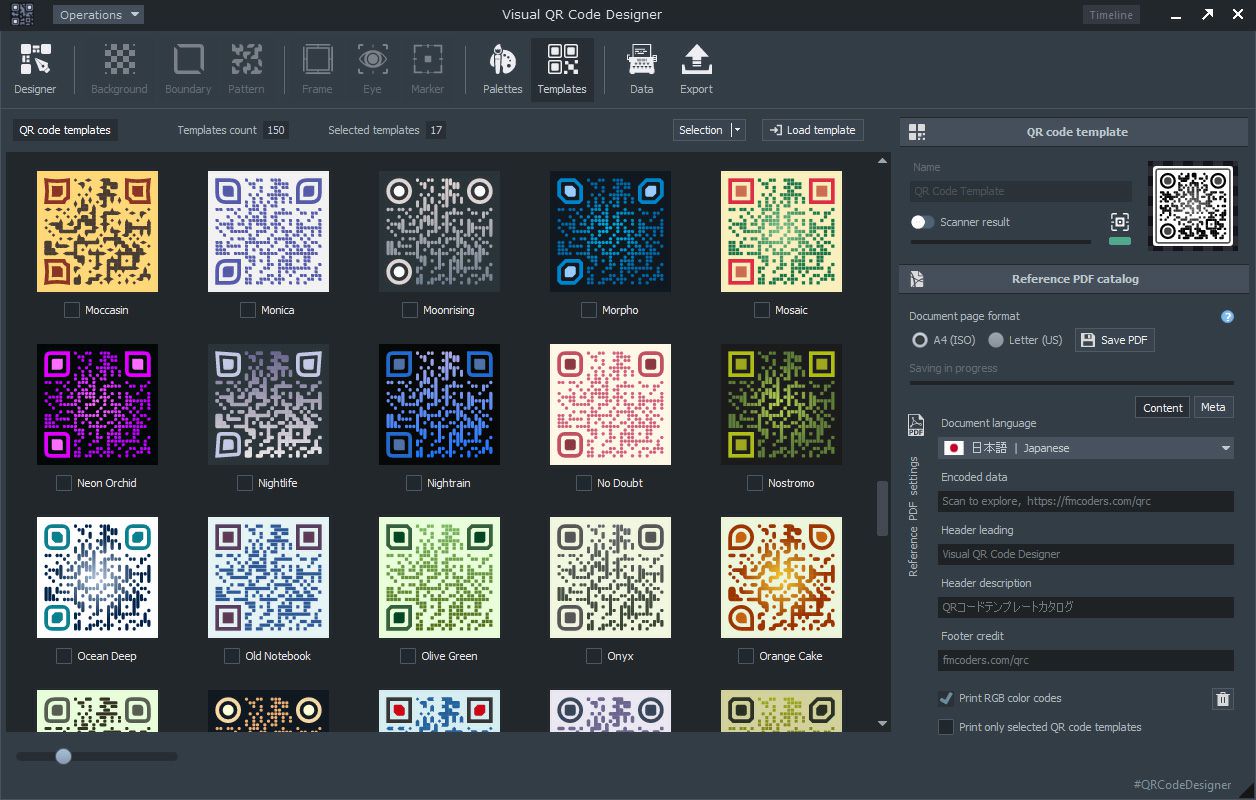
Task: Check the Morpho template checkbox
Action: 589,310
